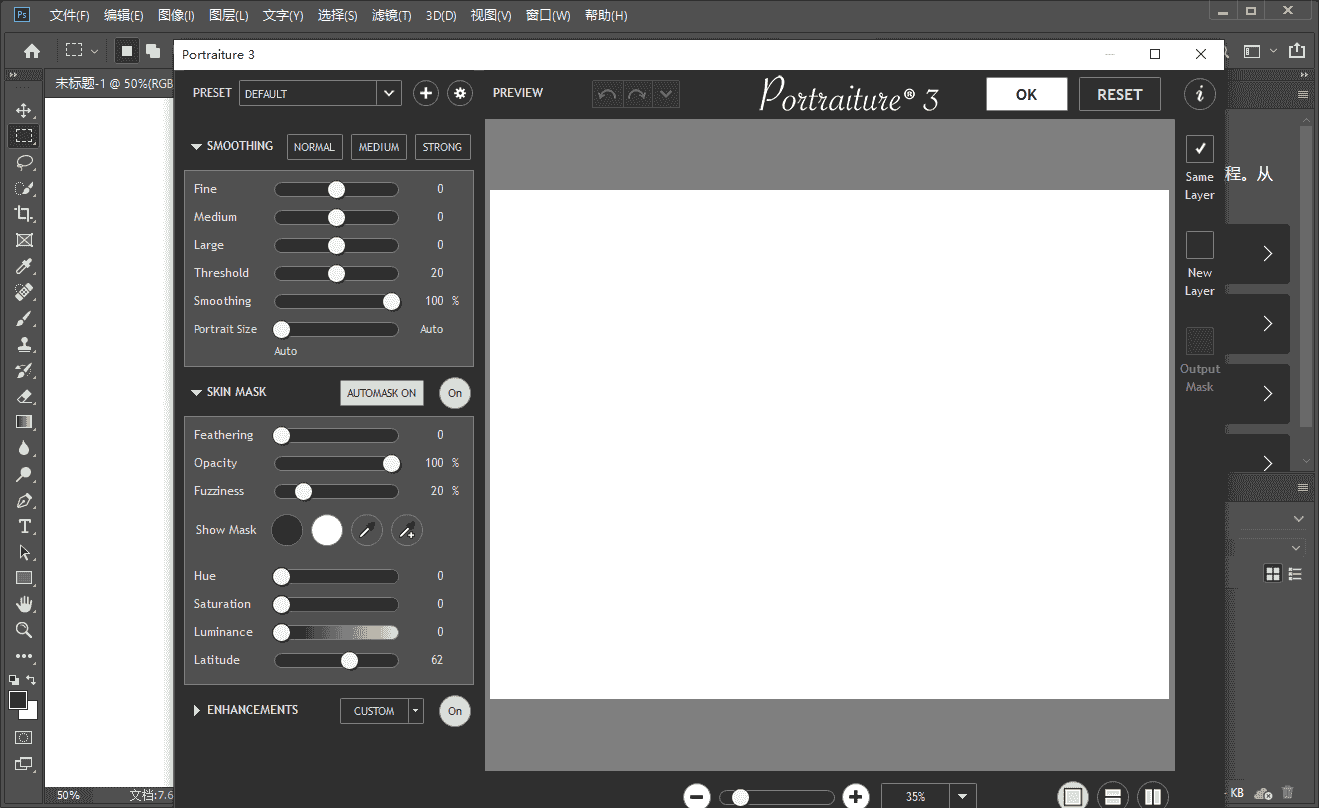
Task: Open the preview zoom percentage dropdown
Action: click(x=962, y=796)
